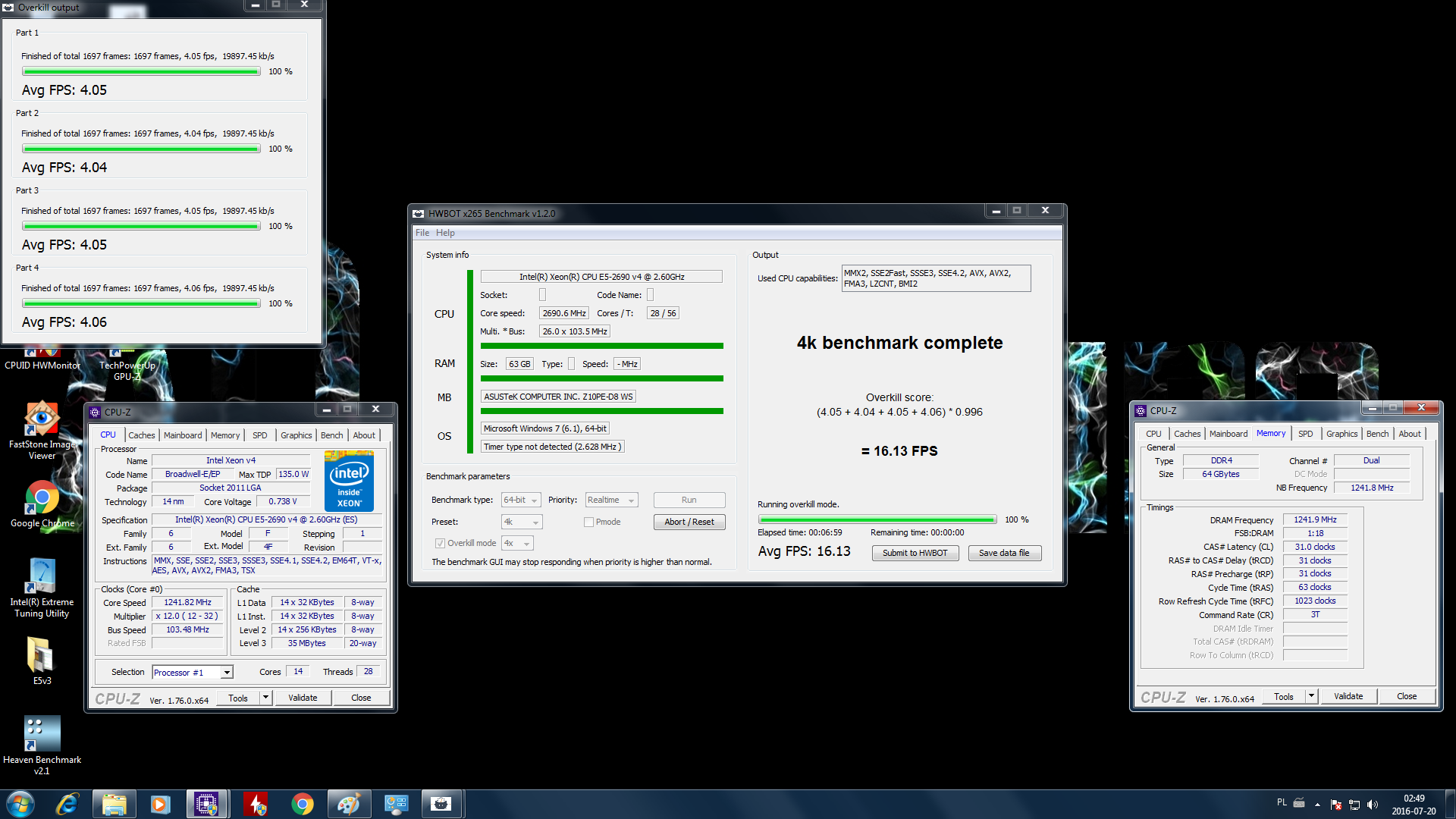
Task: Open the Processor #1 selection dropdown
Action: coord(193,673)
